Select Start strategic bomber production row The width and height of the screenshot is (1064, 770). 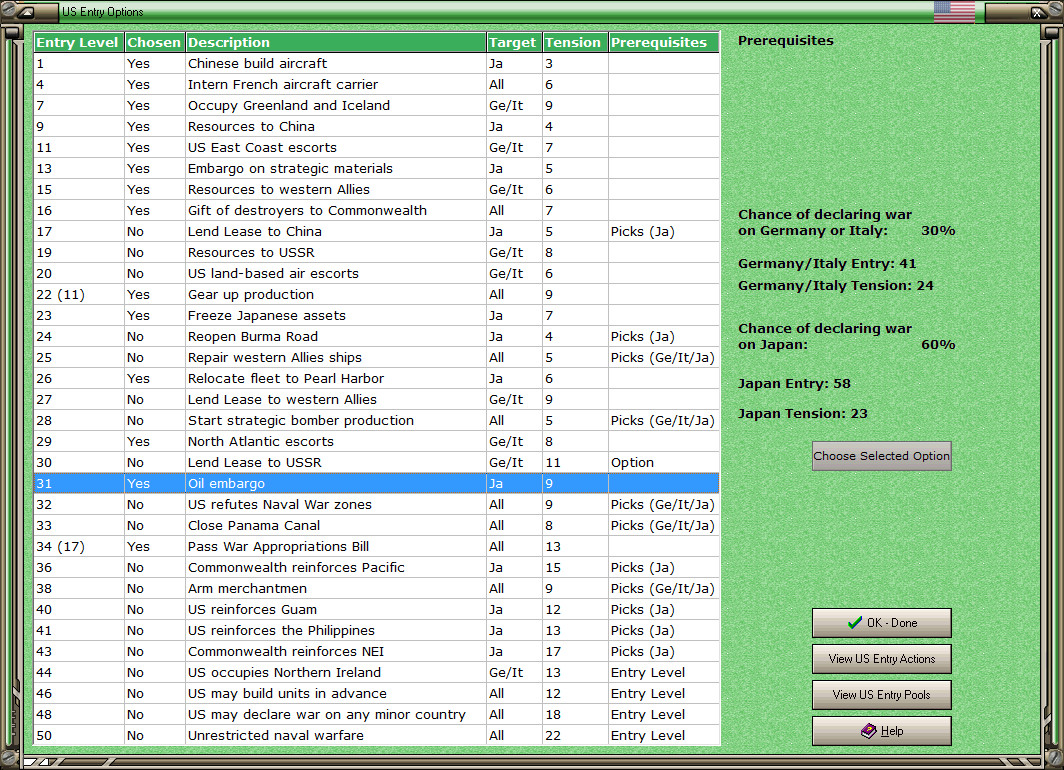[377, 421]
